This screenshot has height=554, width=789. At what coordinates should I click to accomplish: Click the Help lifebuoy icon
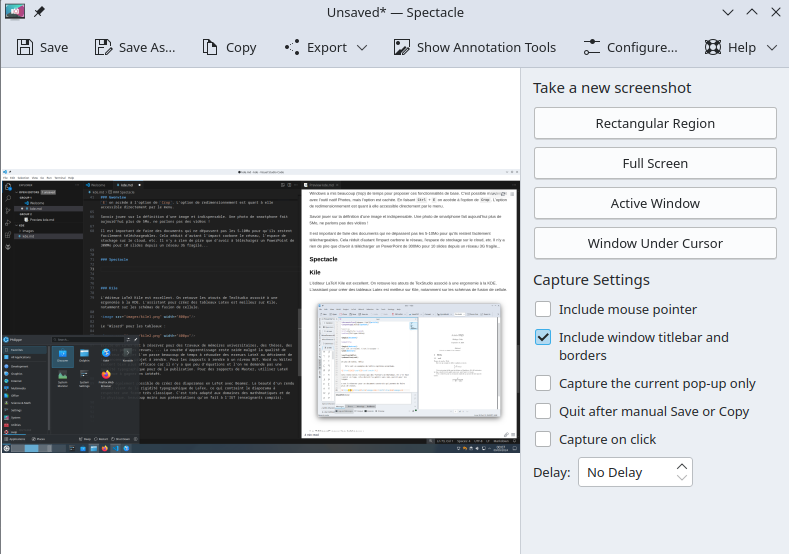(713, 47)
